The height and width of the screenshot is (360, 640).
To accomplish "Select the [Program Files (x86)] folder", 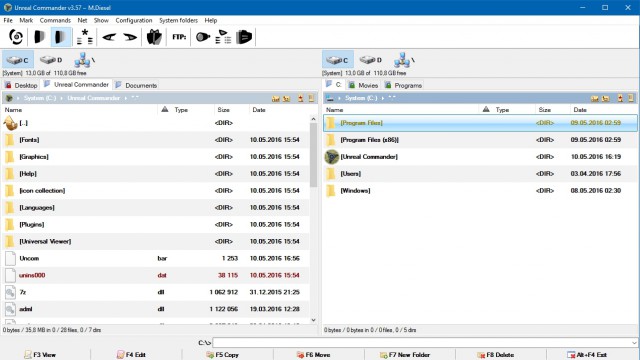I will 480,140.
